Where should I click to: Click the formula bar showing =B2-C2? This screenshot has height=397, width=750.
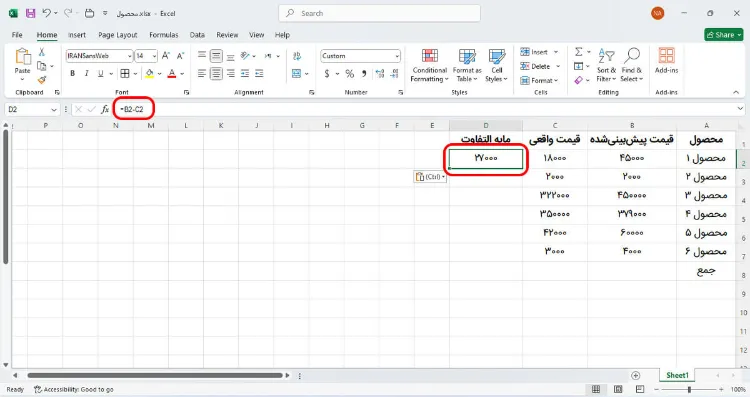[426, 110]
